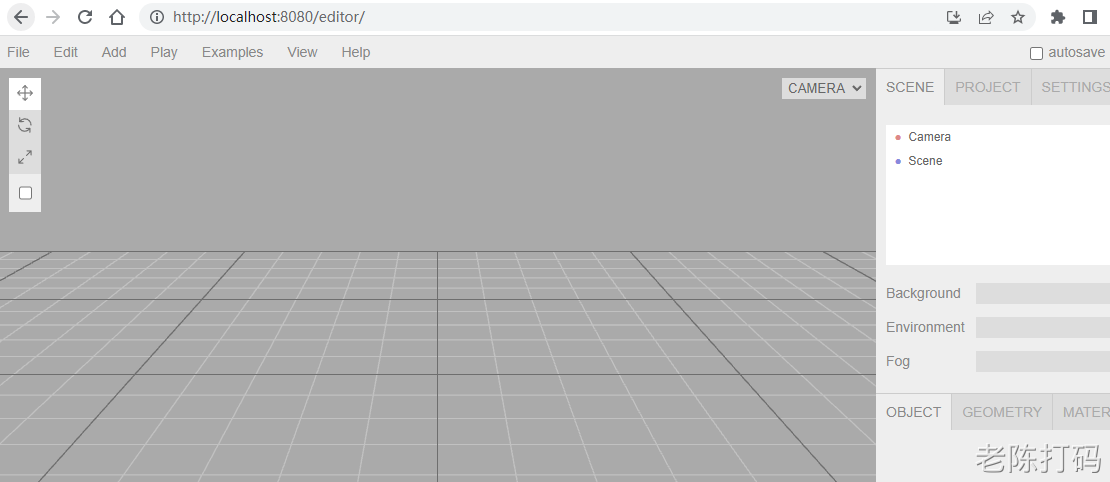This screenshot has height=482, width=1110.
Task: Open the Add menu
Action: (114, 52)
